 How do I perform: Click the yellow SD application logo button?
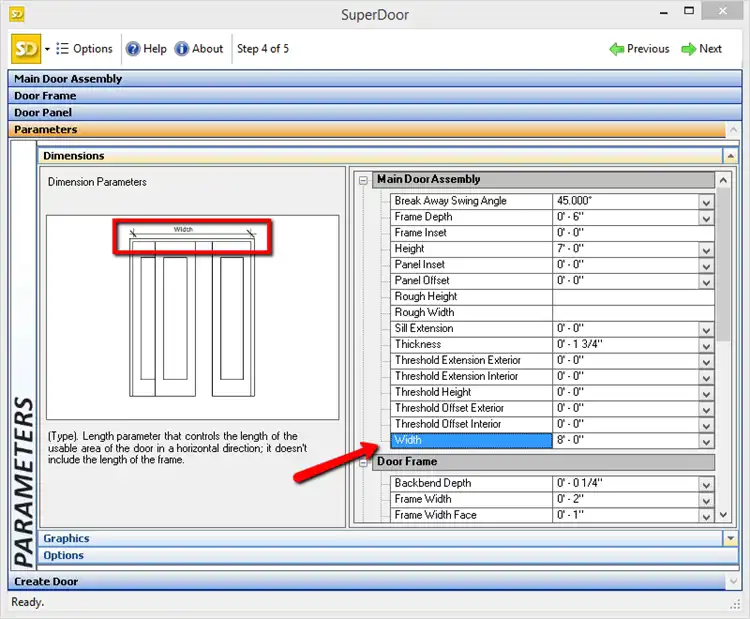(26, 48)
